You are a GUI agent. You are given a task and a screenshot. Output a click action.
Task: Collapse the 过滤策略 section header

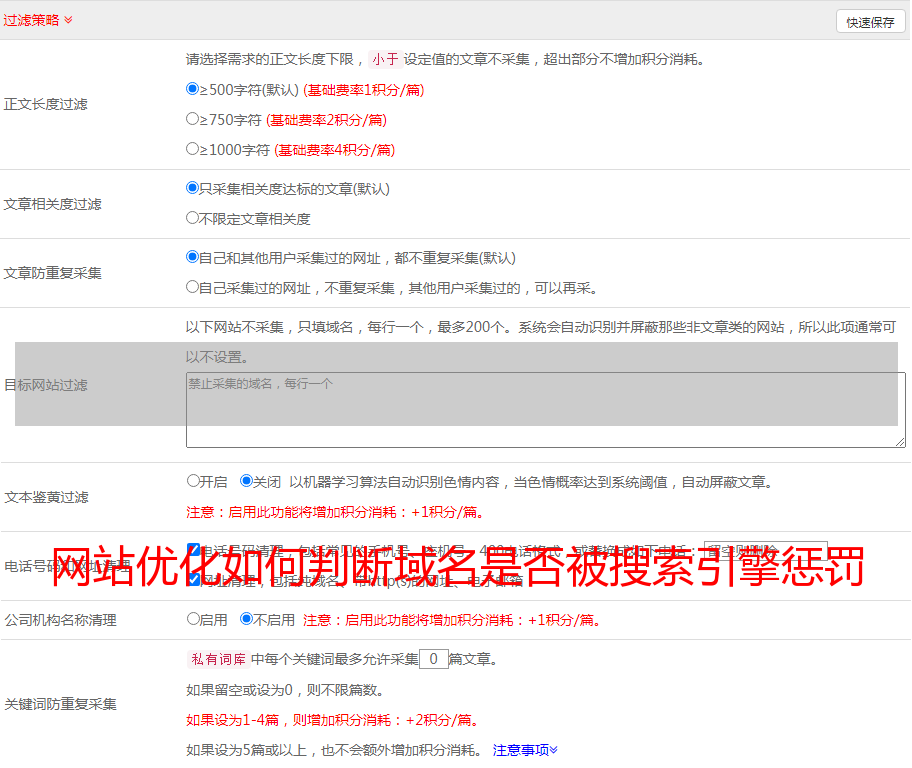click(38, 20)
